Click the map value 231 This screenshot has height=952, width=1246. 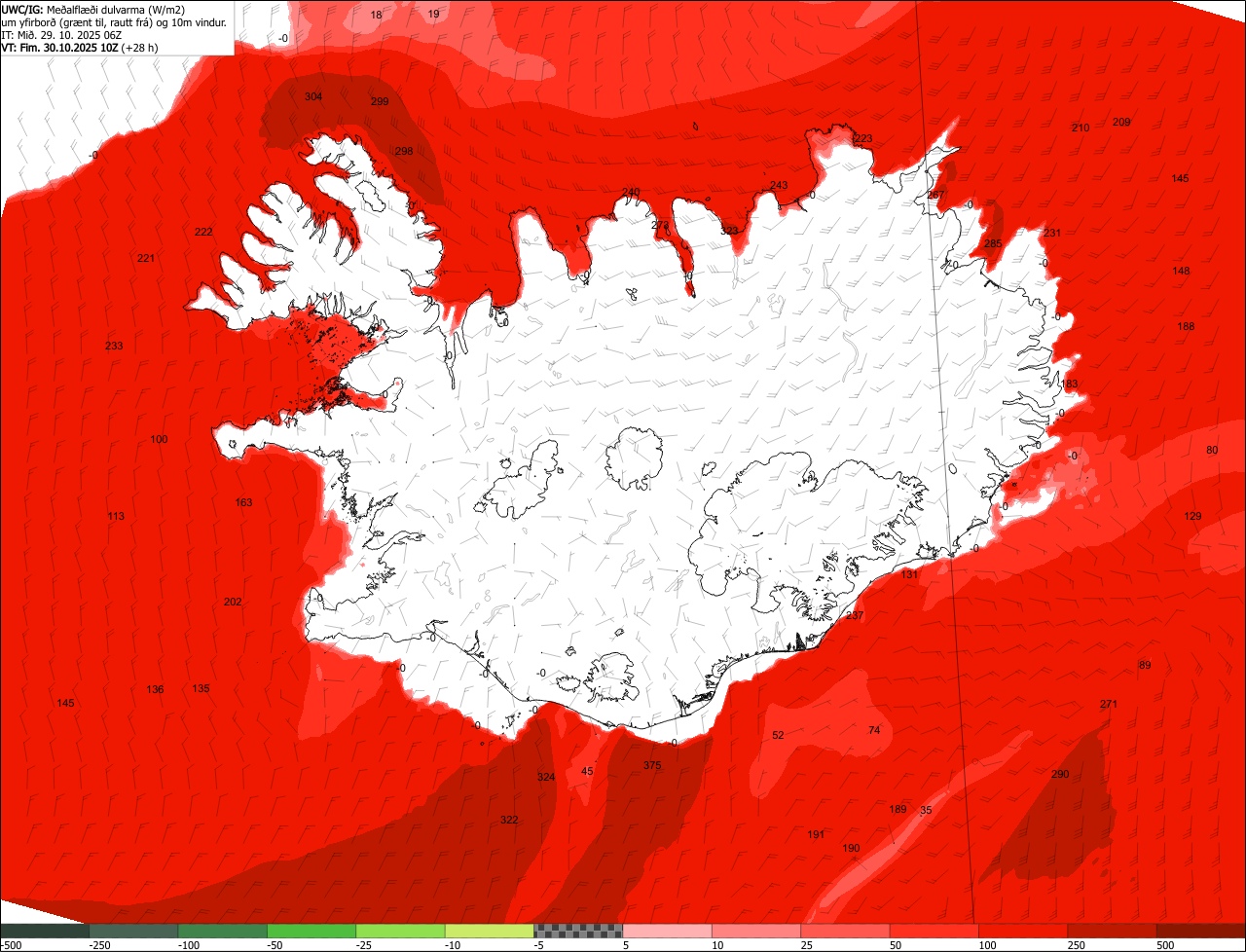(x=1052, y=233)
